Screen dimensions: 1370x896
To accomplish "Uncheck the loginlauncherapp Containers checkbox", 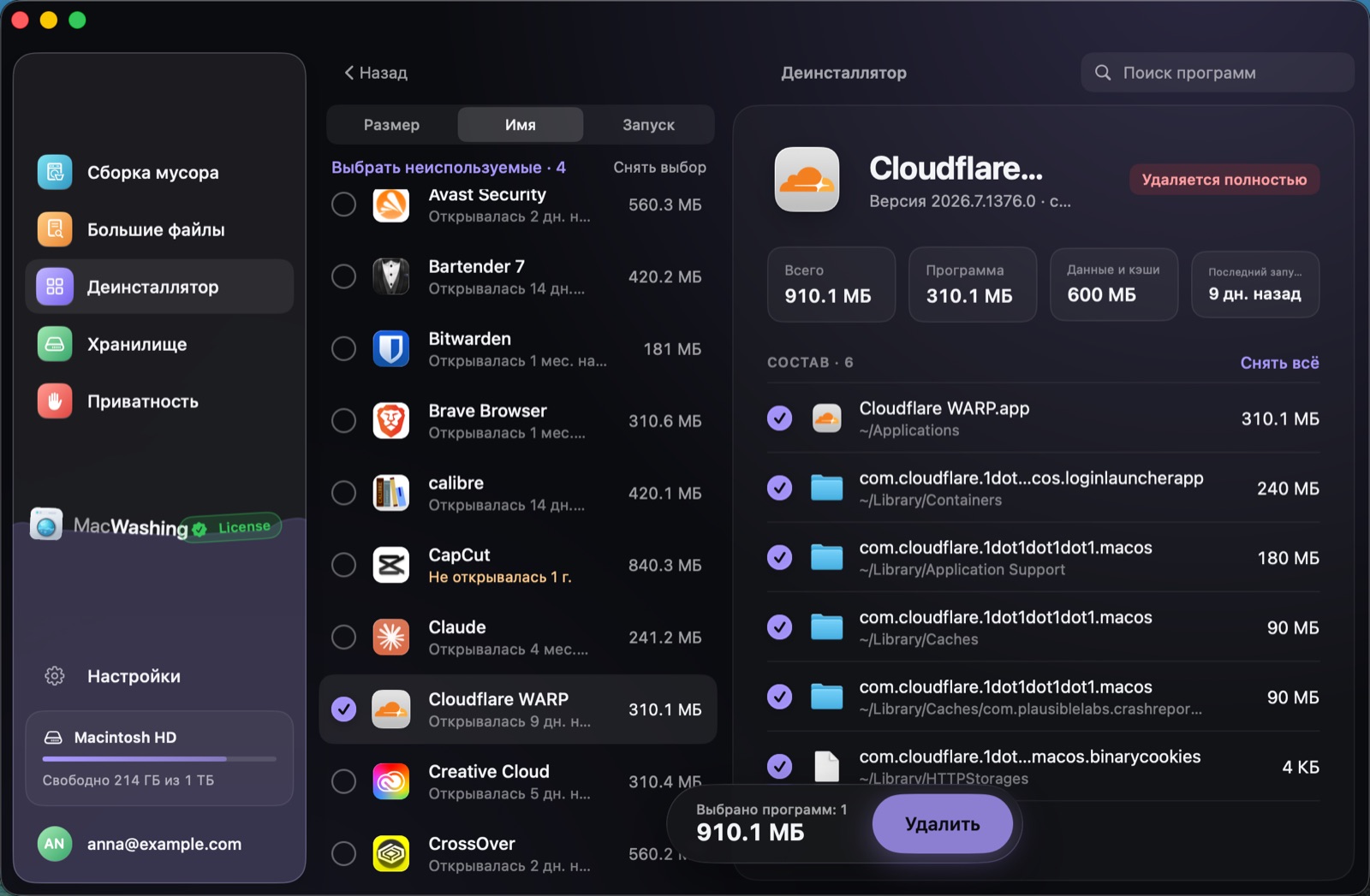I will point(779,488).
